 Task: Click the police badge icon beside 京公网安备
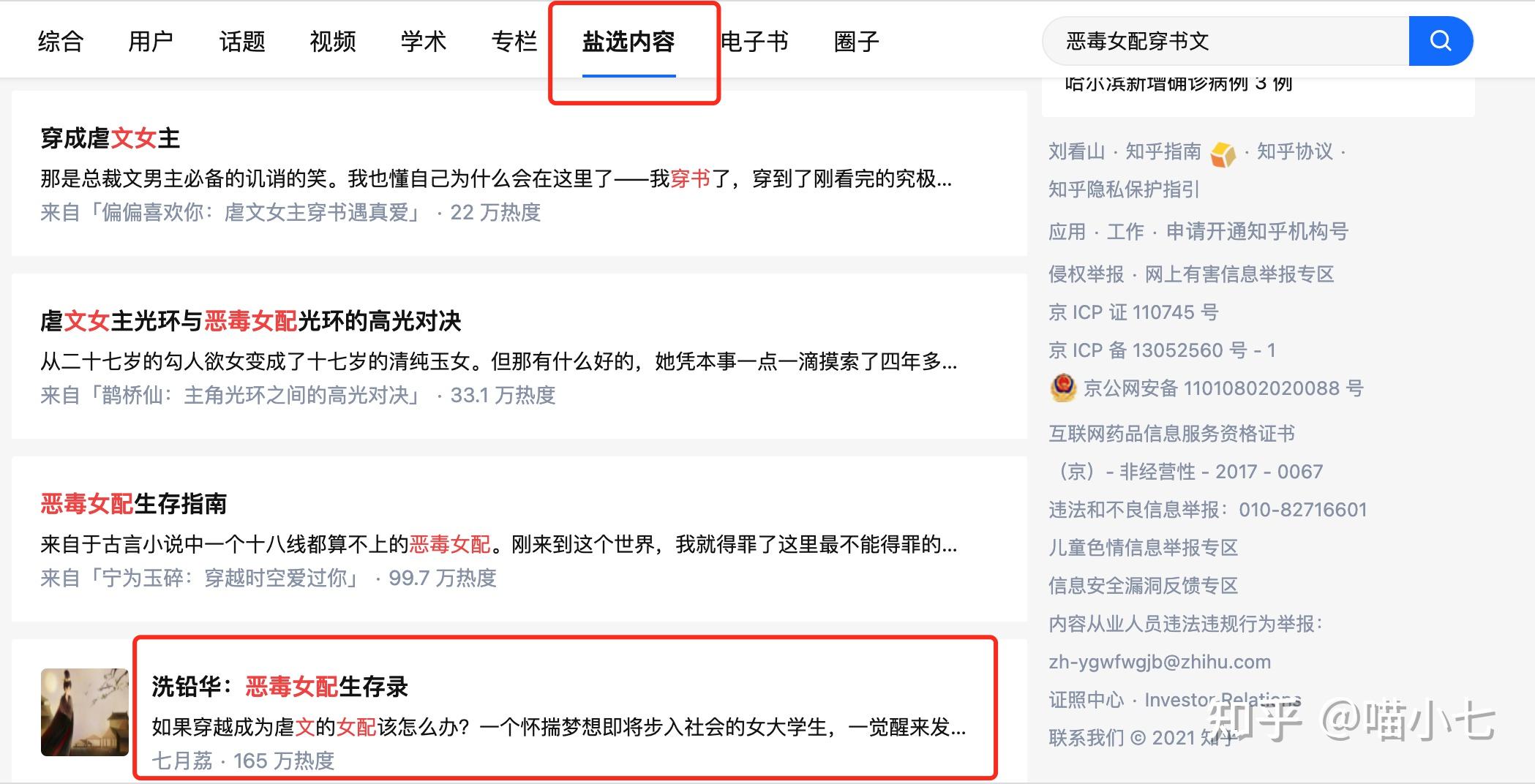1063,388
